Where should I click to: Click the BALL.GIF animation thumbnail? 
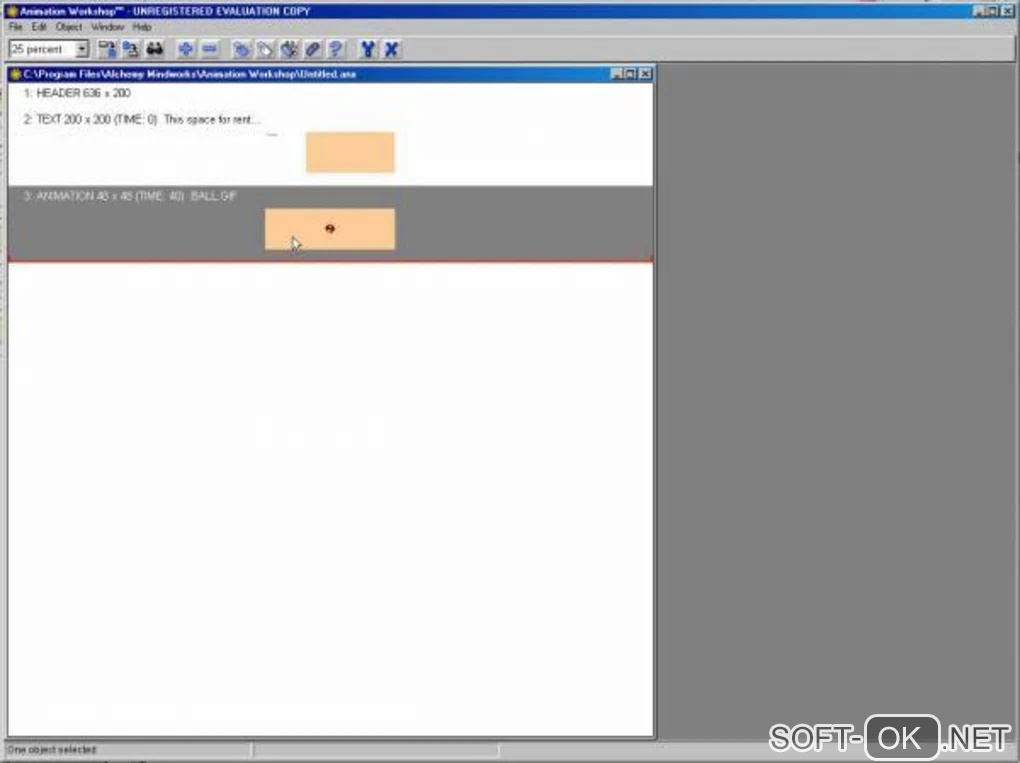click(x=330, y=229)
